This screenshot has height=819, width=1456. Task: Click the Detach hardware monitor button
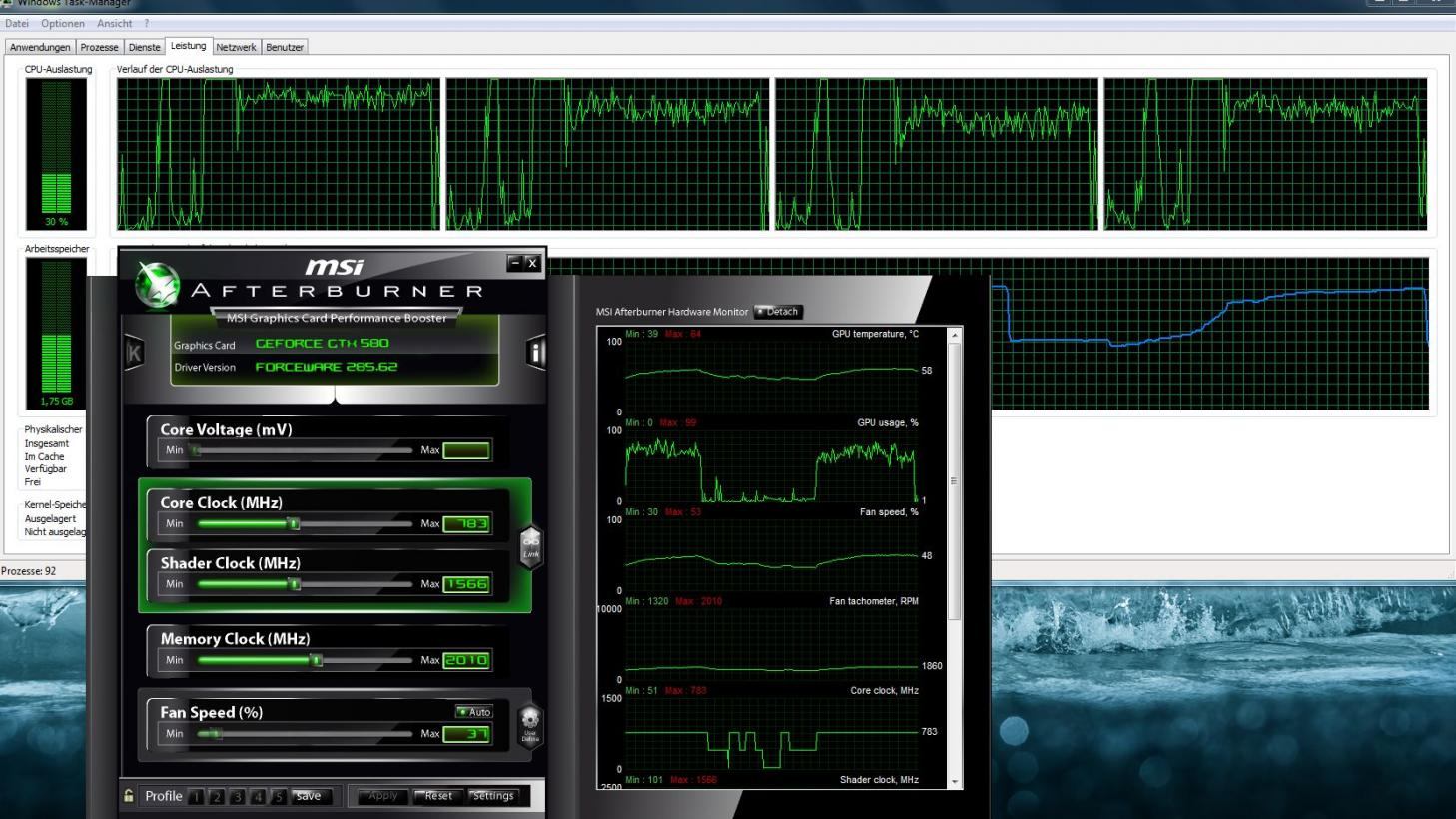pos(778,312)
